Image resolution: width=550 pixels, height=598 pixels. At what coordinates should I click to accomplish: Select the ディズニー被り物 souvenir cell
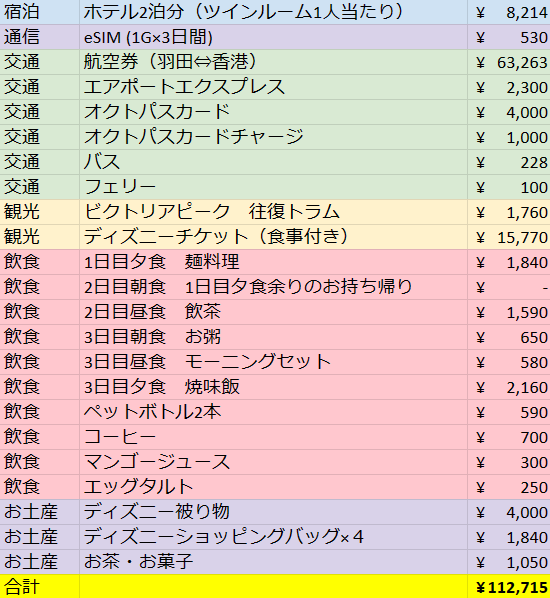273,512
